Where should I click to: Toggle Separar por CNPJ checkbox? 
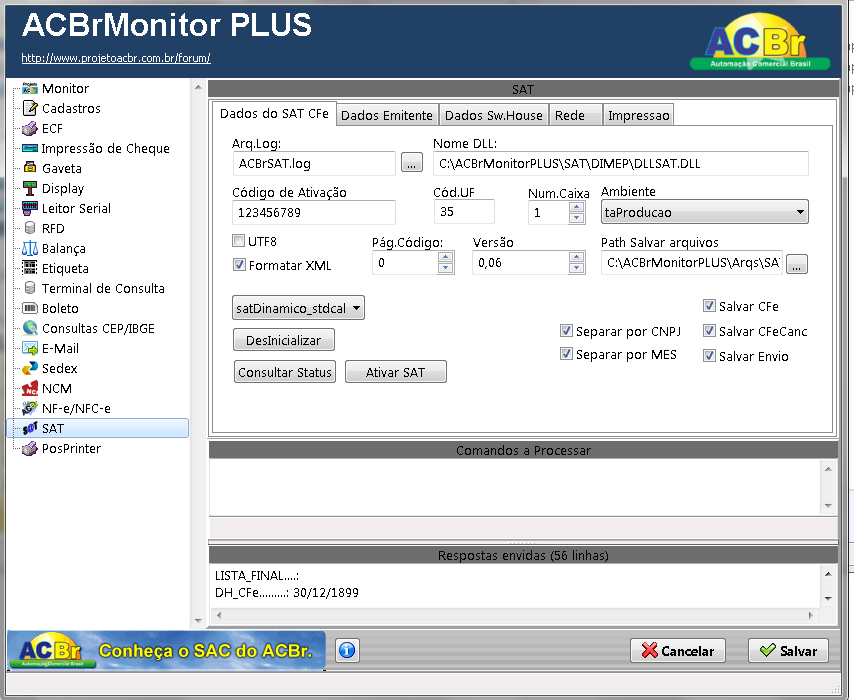pyautogui.click(x=566, y=331)
